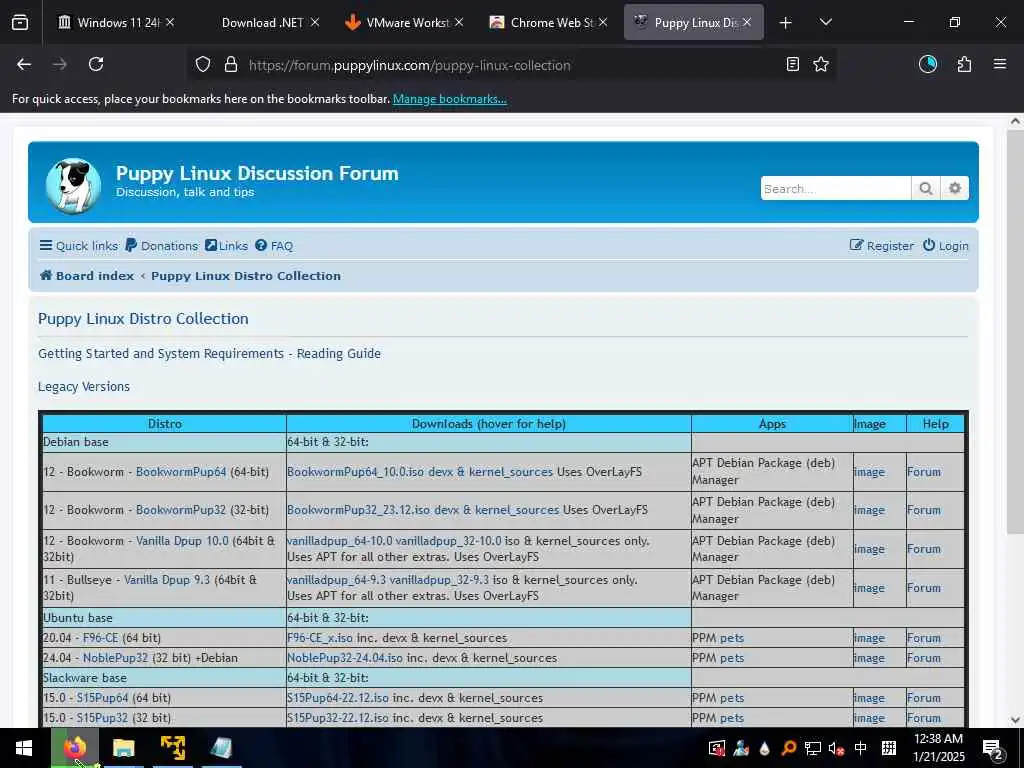Click kernel_sources link in BookwormPup32 row
Screen dimensions: 1024x768
517,510
